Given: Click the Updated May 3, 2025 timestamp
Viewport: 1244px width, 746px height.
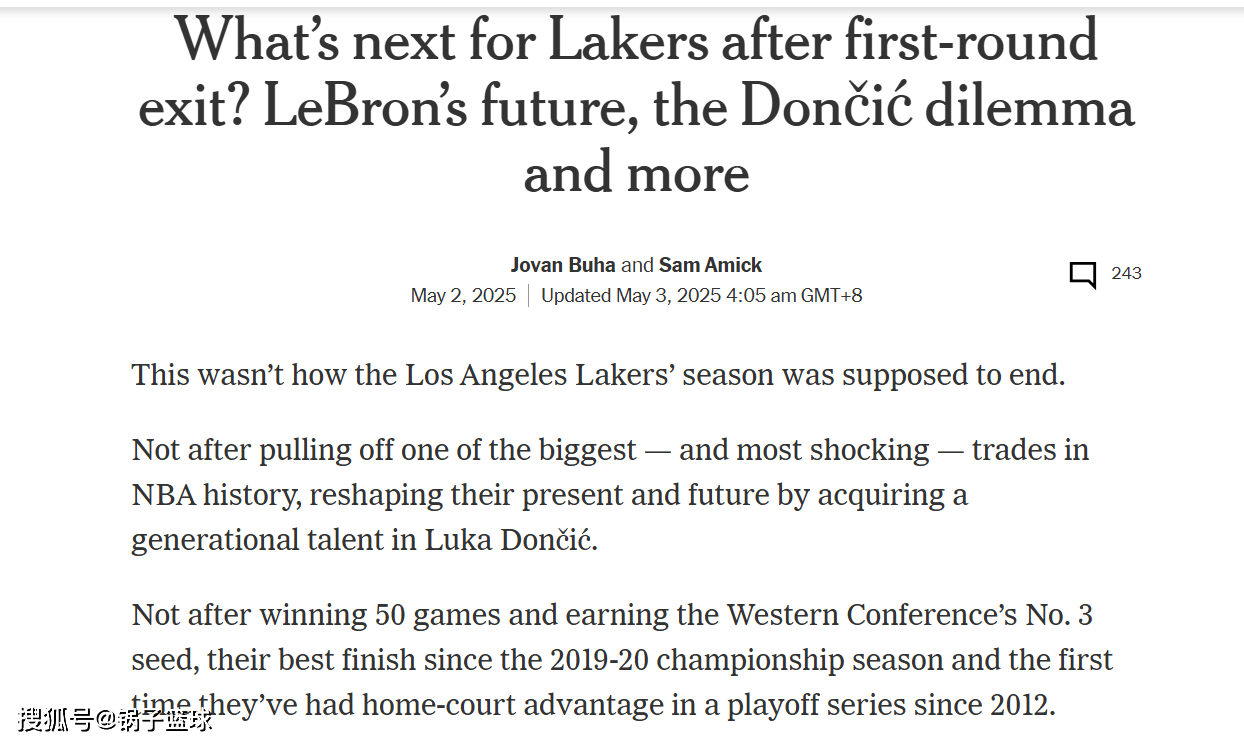Looking at the screenshot, I should click(x=701, y=295).
